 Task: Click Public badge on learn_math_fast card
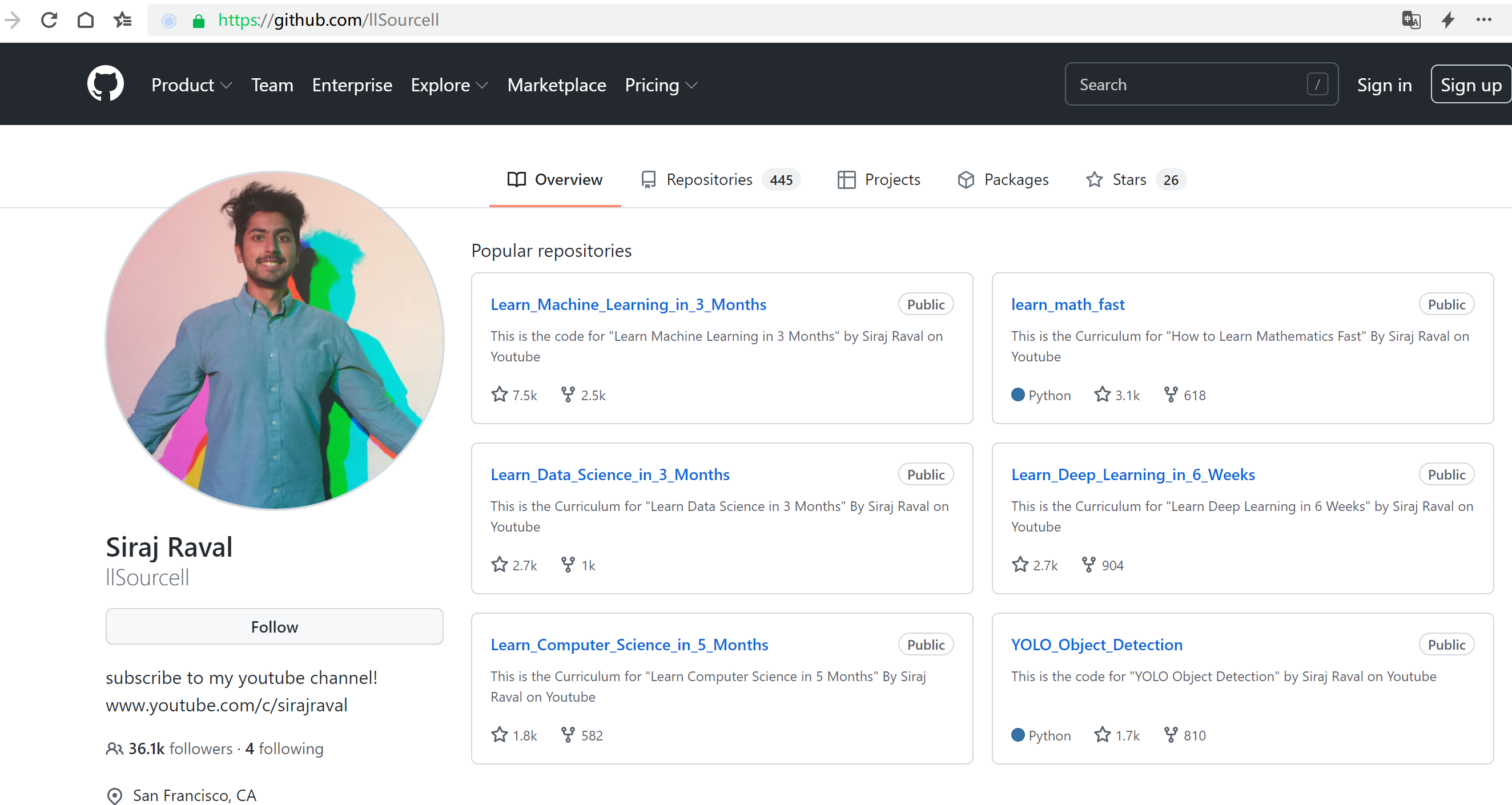(1446, 304)
